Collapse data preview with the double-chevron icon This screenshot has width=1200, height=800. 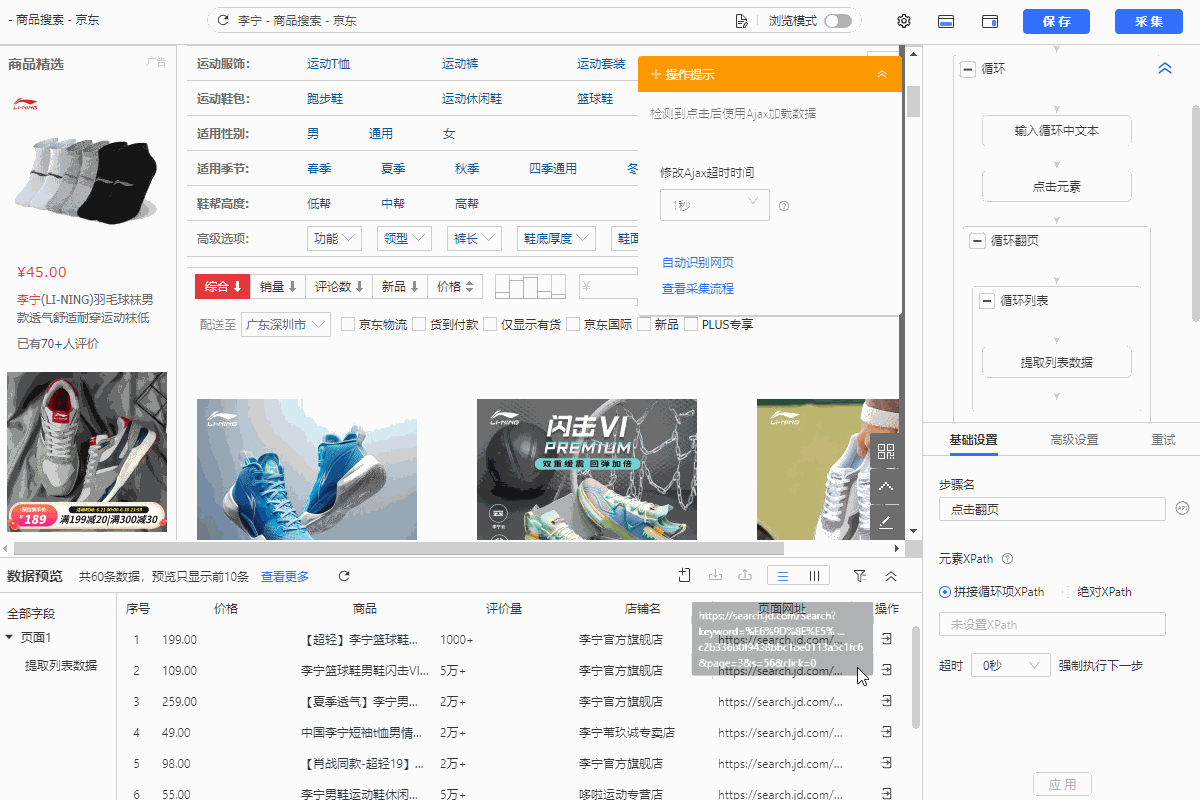891,575
